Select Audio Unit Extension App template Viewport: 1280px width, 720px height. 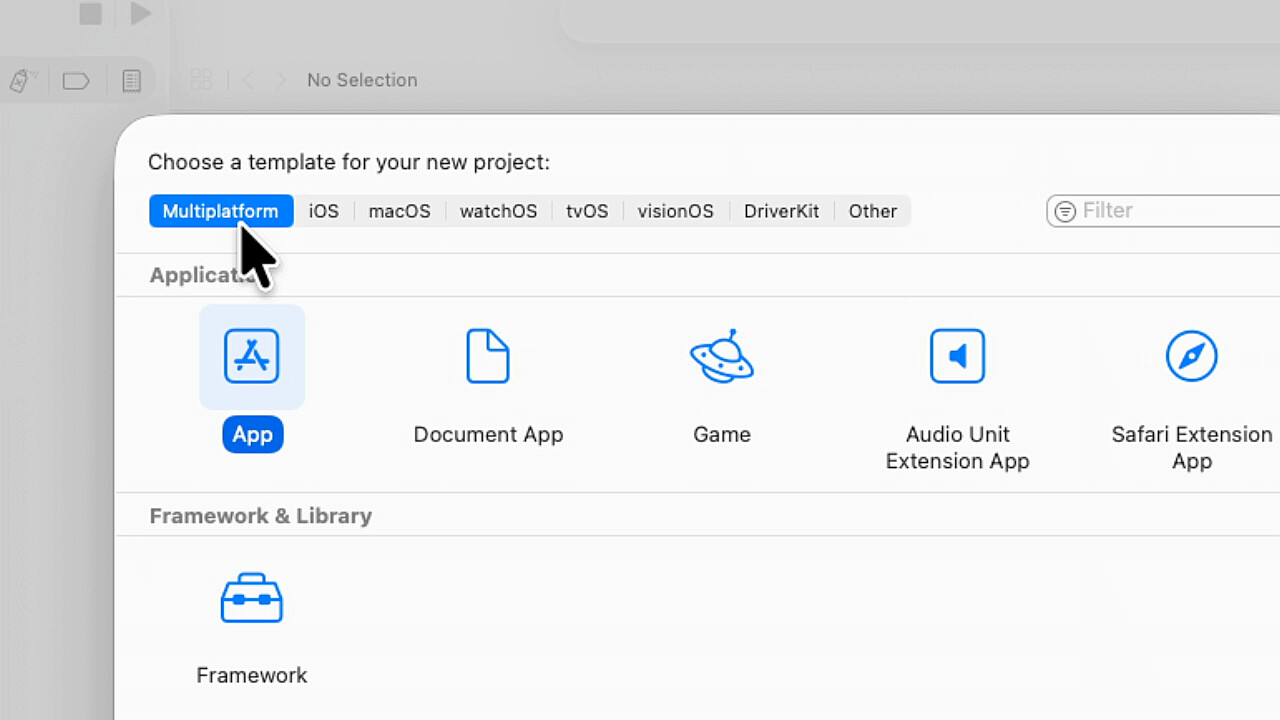(957, 357)
